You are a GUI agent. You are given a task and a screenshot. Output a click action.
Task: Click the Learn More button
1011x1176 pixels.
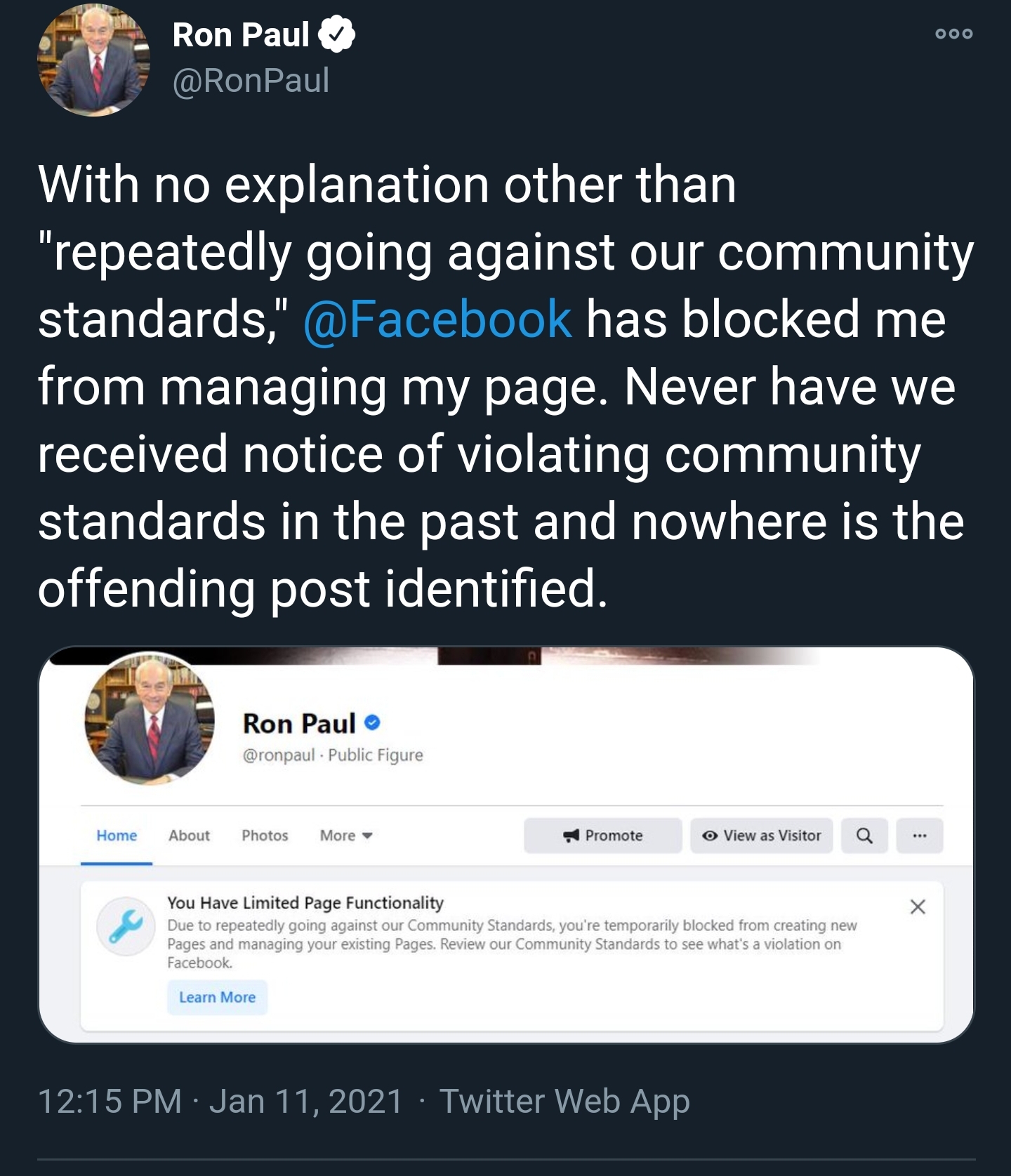[x=217, y=997]
